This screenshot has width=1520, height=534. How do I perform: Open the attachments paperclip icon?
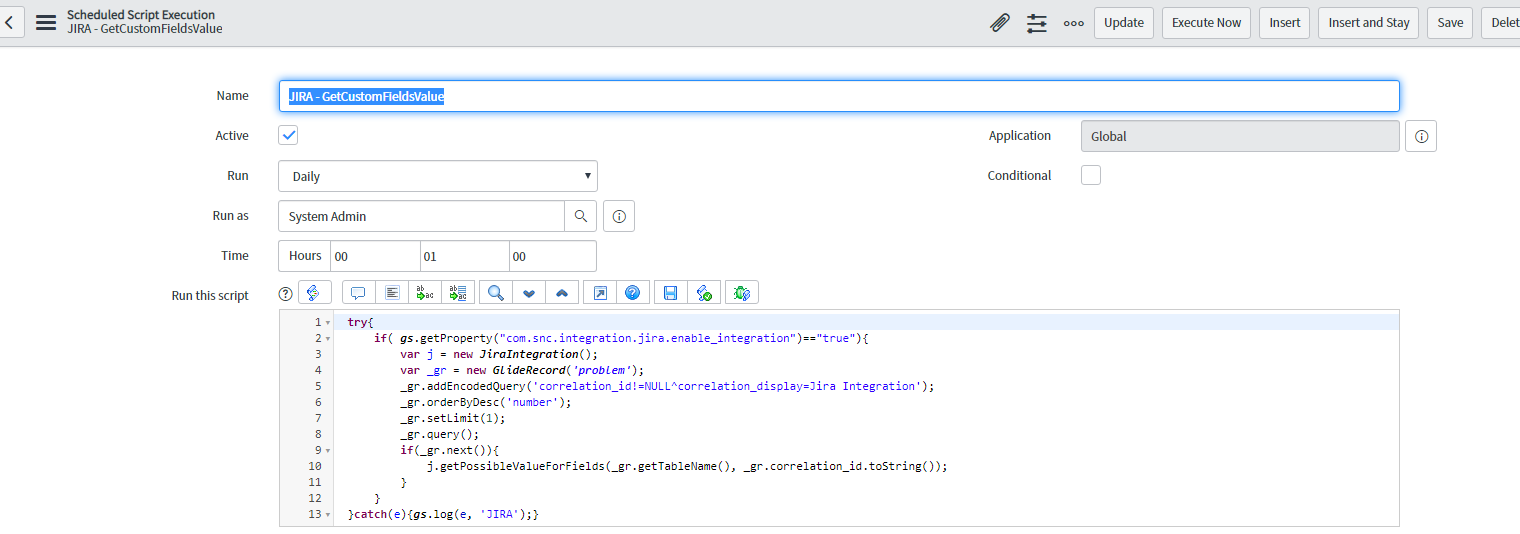[1000, 23]
